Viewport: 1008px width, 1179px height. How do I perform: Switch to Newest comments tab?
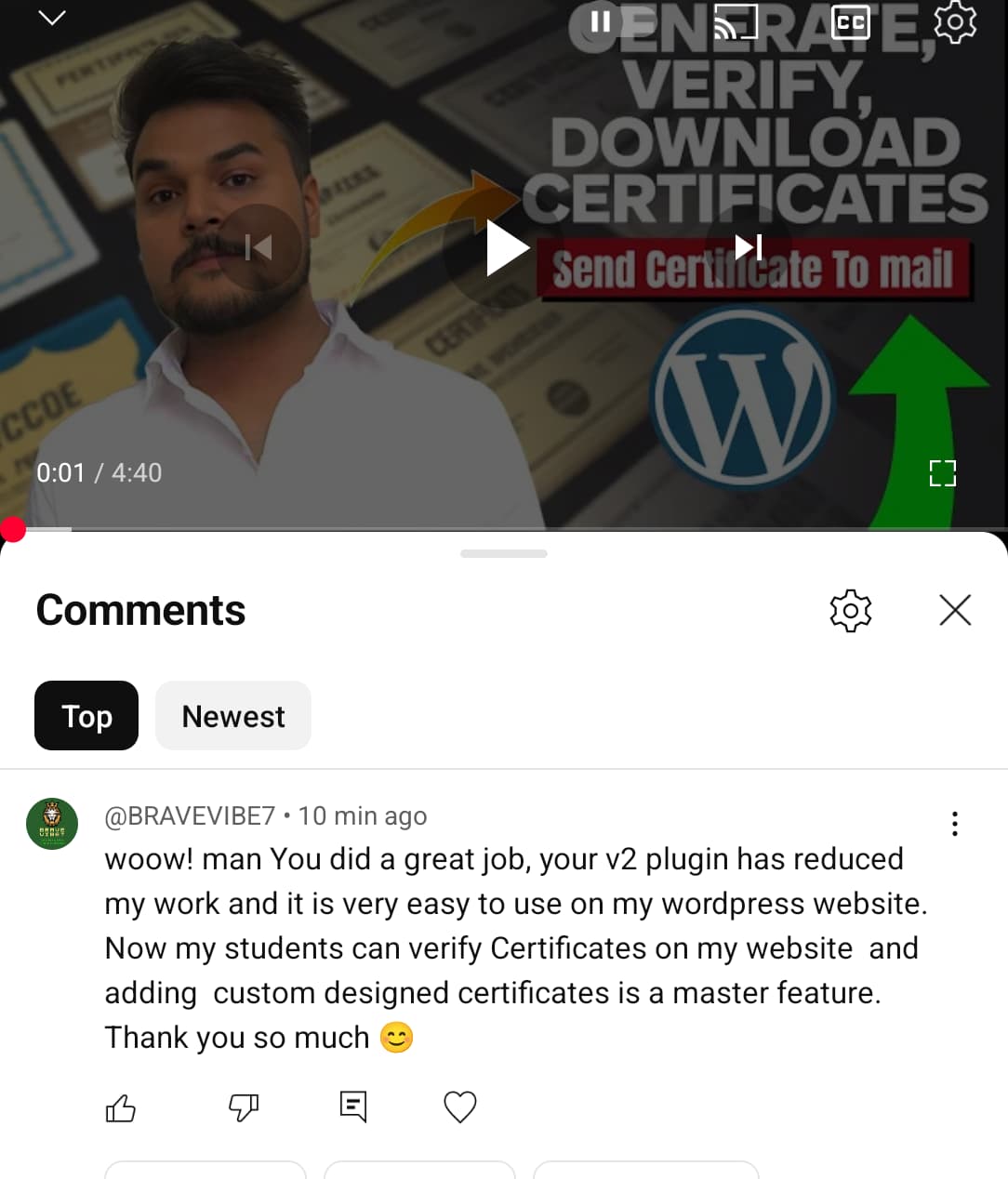click(x=233, y=716)
